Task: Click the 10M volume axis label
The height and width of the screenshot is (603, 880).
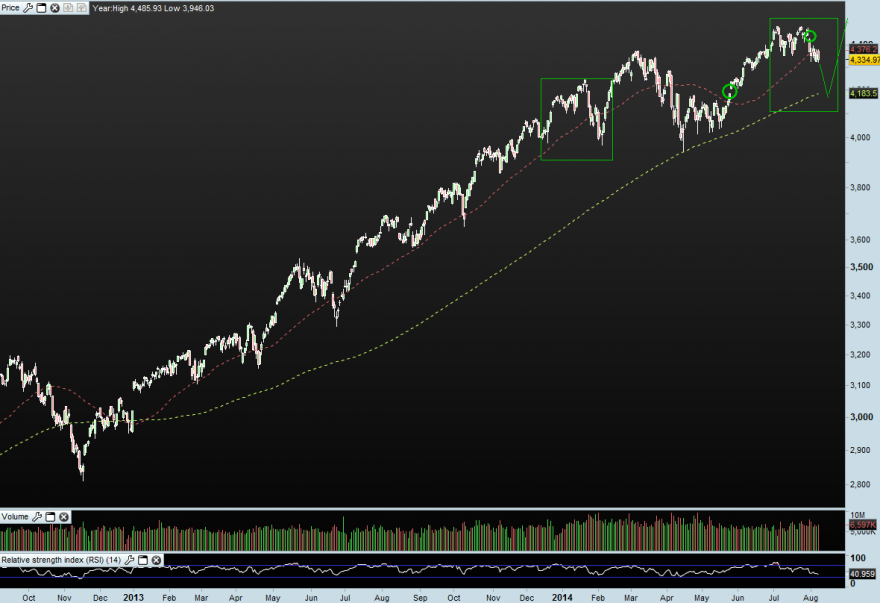Action: (858, 515)
